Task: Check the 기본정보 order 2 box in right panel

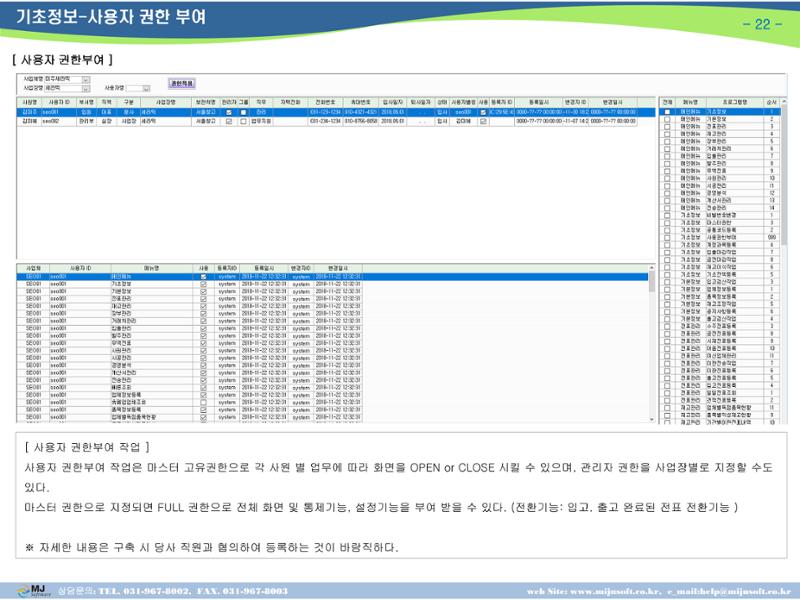Action: [x=667, y=119]
